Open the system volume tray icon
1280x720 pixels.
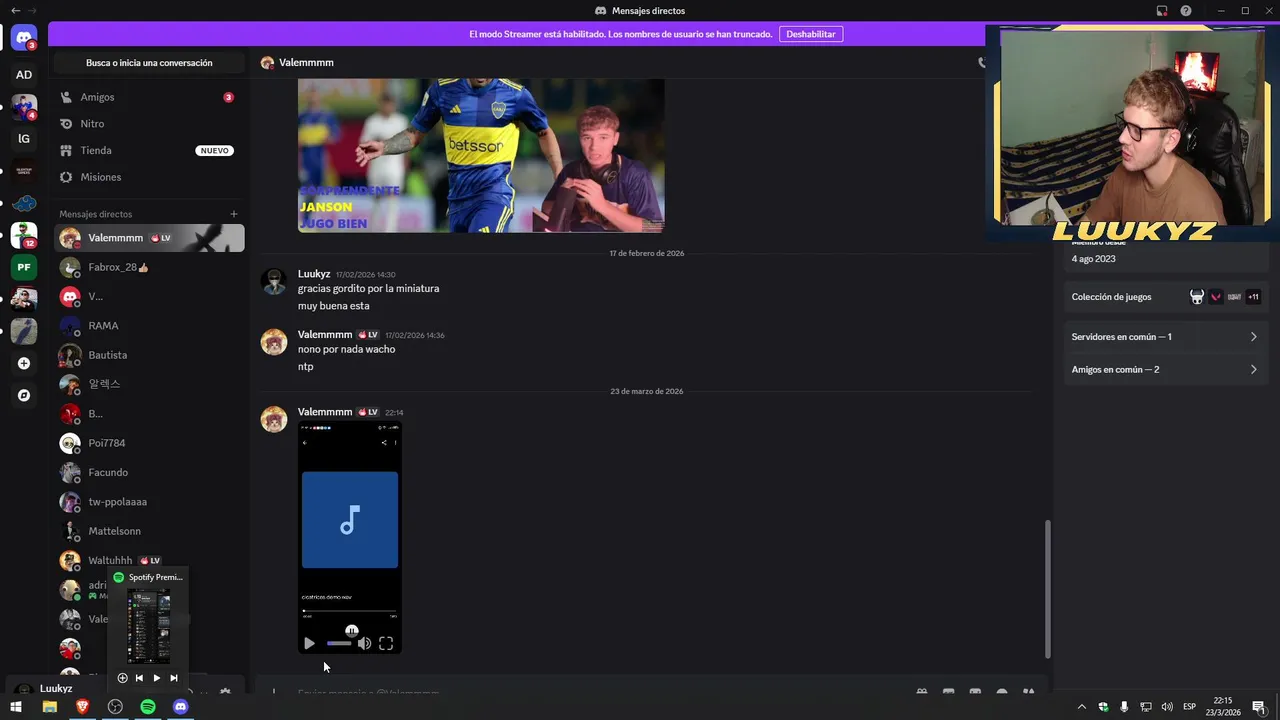point(1167,707)
